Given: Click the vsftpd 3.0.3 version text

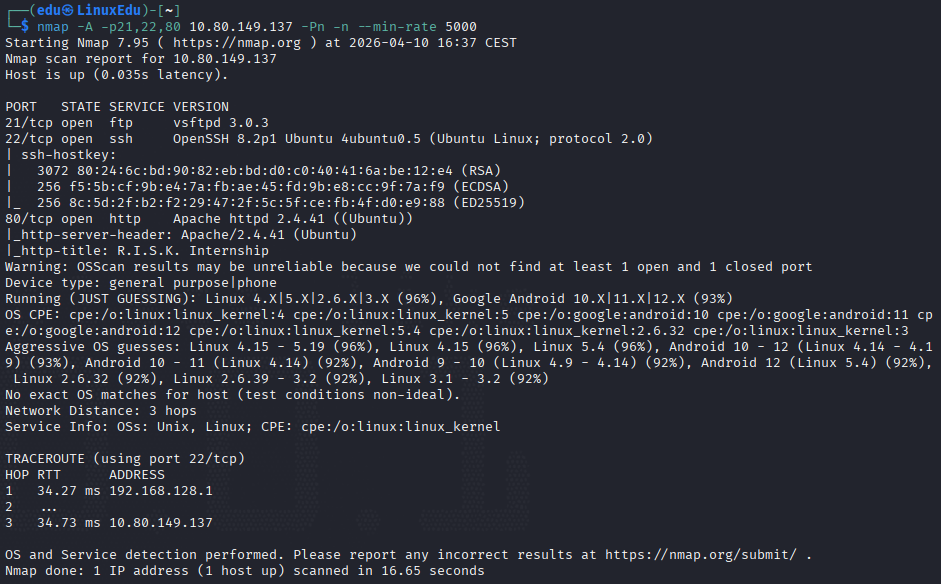Looking at the screenshot, I should coord(221,122).
